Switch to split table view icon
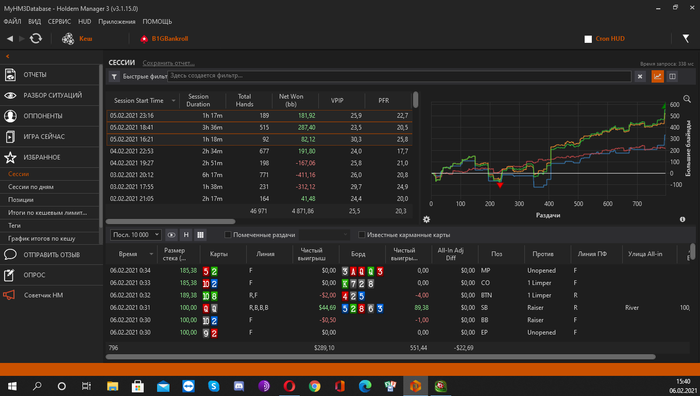 pyautogui.click(x=672, y=76)
